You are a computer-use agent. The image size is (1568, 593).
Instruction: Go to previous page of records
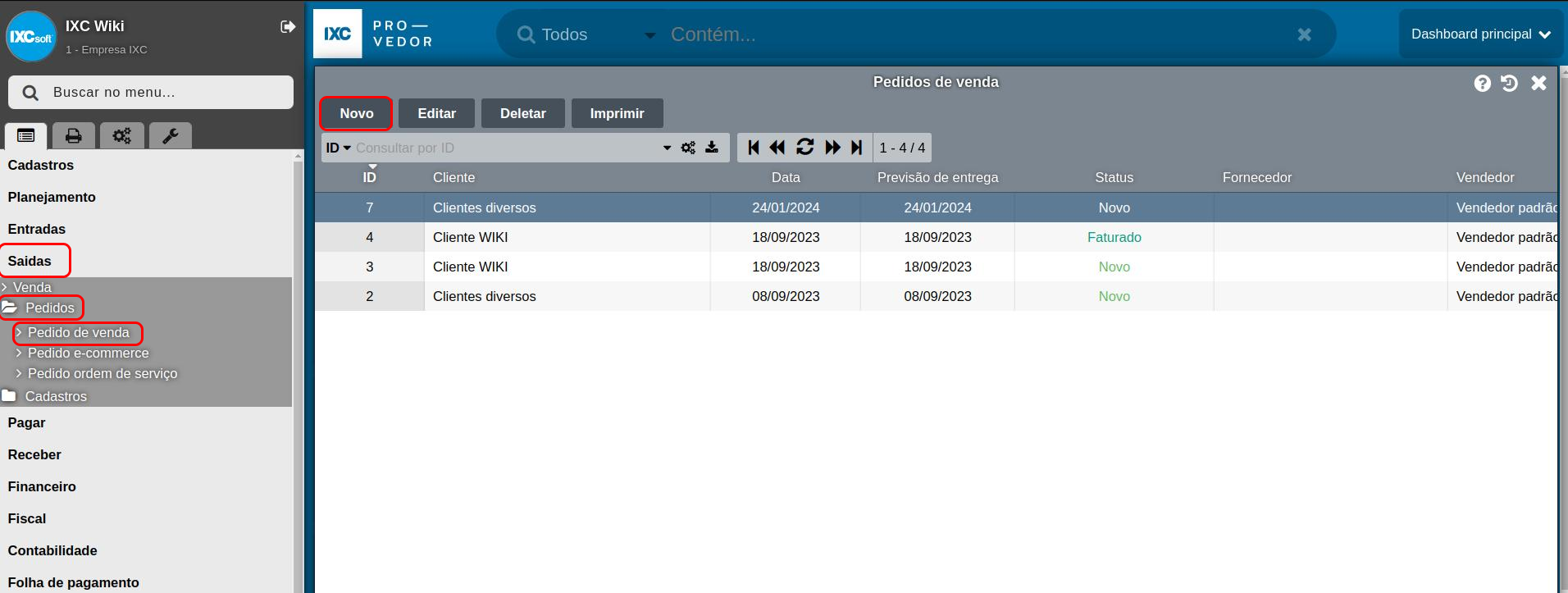point(777,148)
